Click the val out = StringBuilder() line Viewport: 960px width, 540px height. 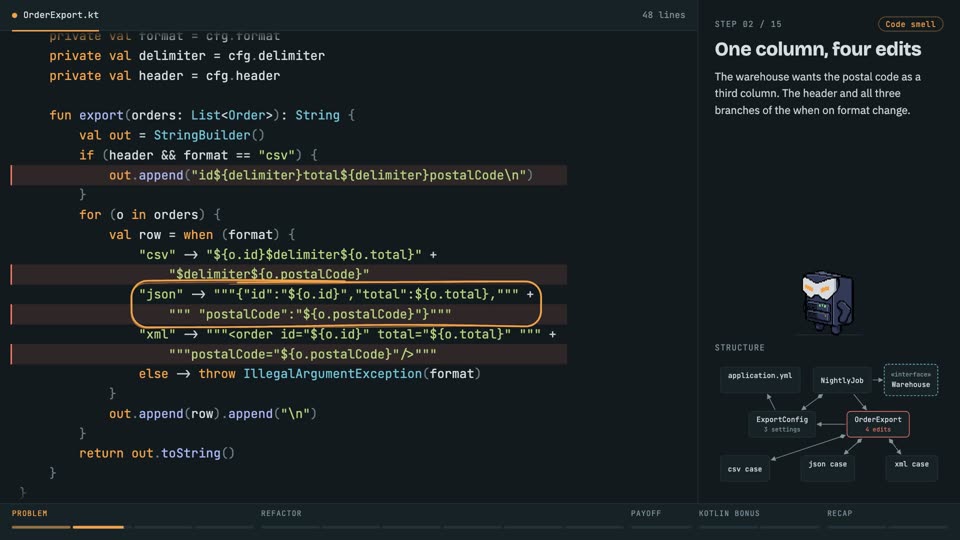click(x=171, y=135)
